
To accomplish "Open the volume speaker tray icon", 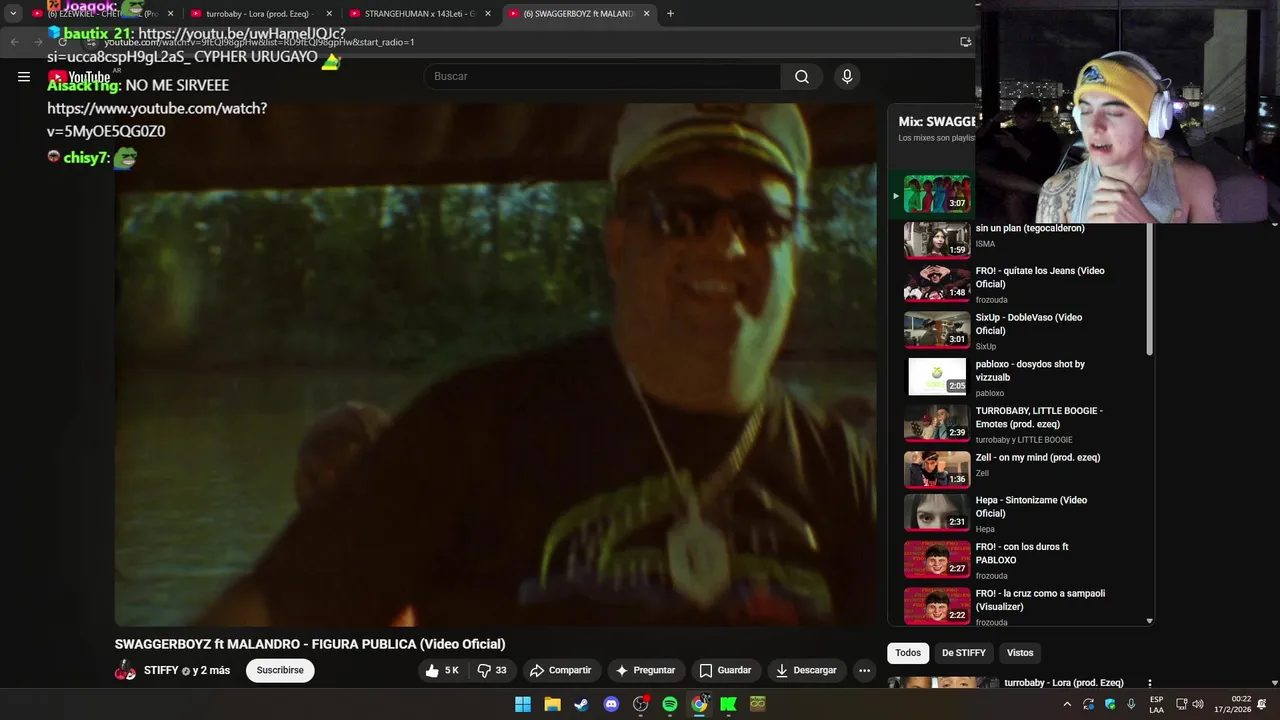I will pos(1198,704).
